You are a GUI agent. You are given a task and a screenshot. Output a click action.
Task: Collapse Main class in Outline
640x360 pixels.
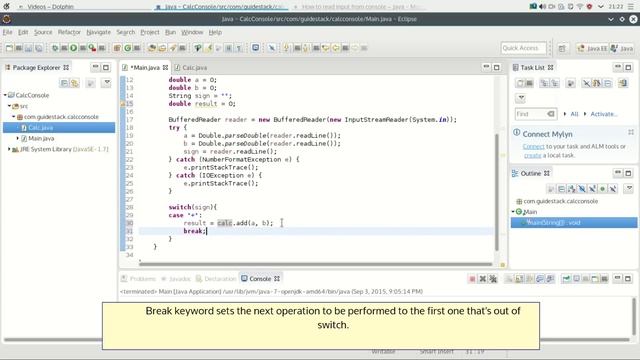[513, 211]
